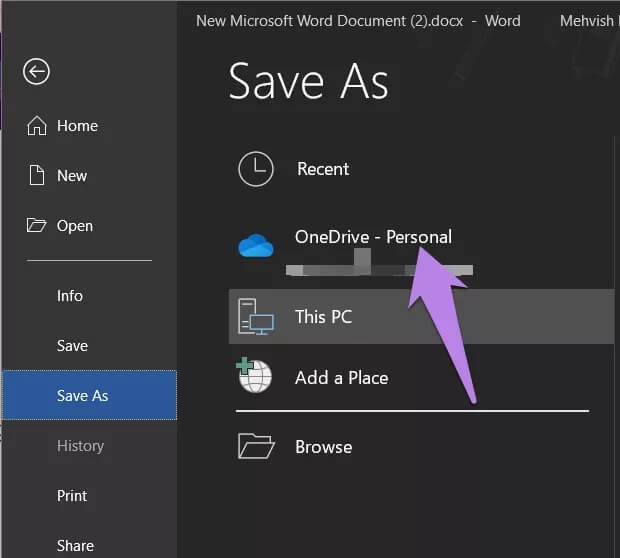Viewport: 620px width, 558px height.
Task: Click the Add a Place globe icon
Action: 254,375
